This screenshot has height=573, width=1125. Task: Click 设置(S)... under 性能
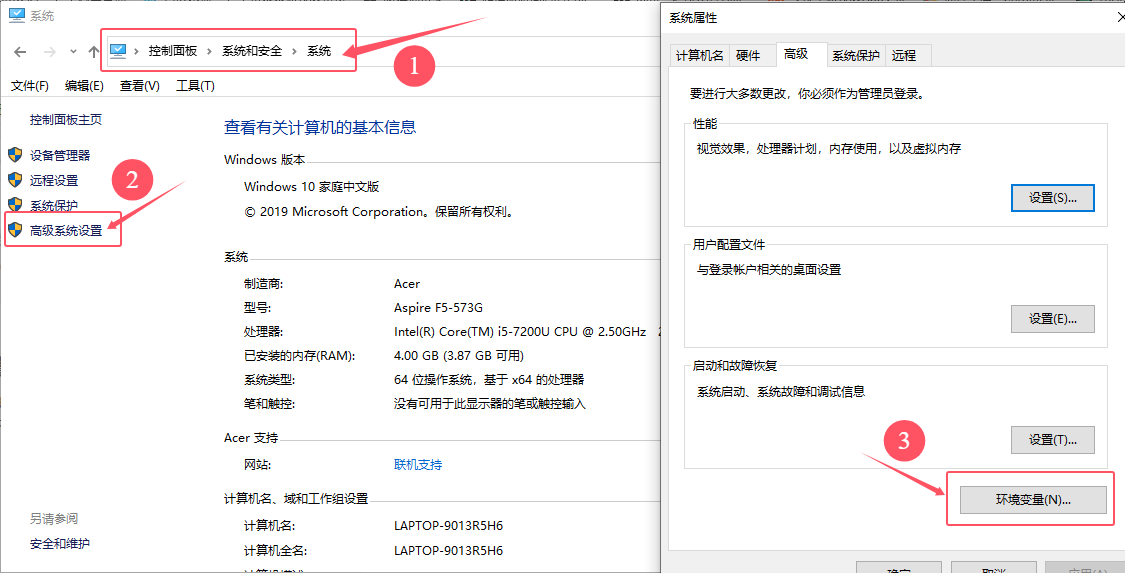(x=1053, y=197)
